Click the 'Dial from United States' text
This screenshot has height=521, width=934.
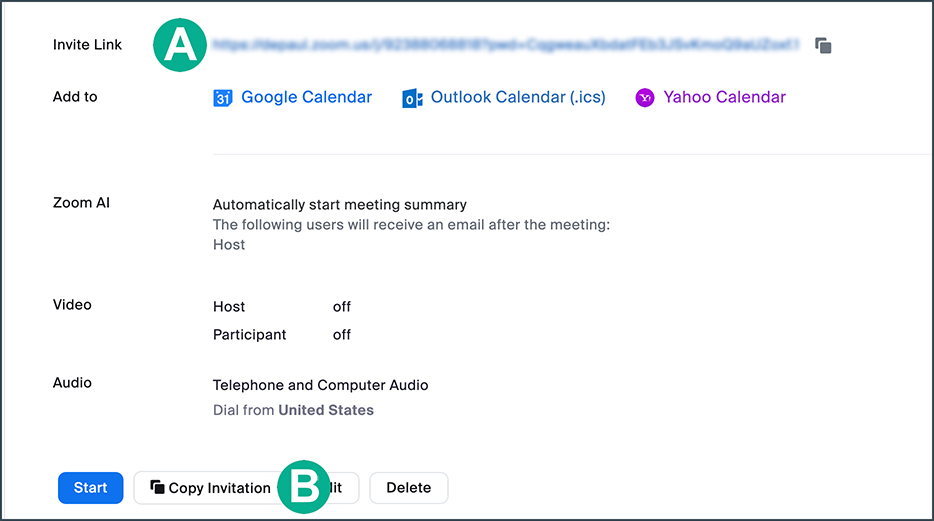(293, 410)
